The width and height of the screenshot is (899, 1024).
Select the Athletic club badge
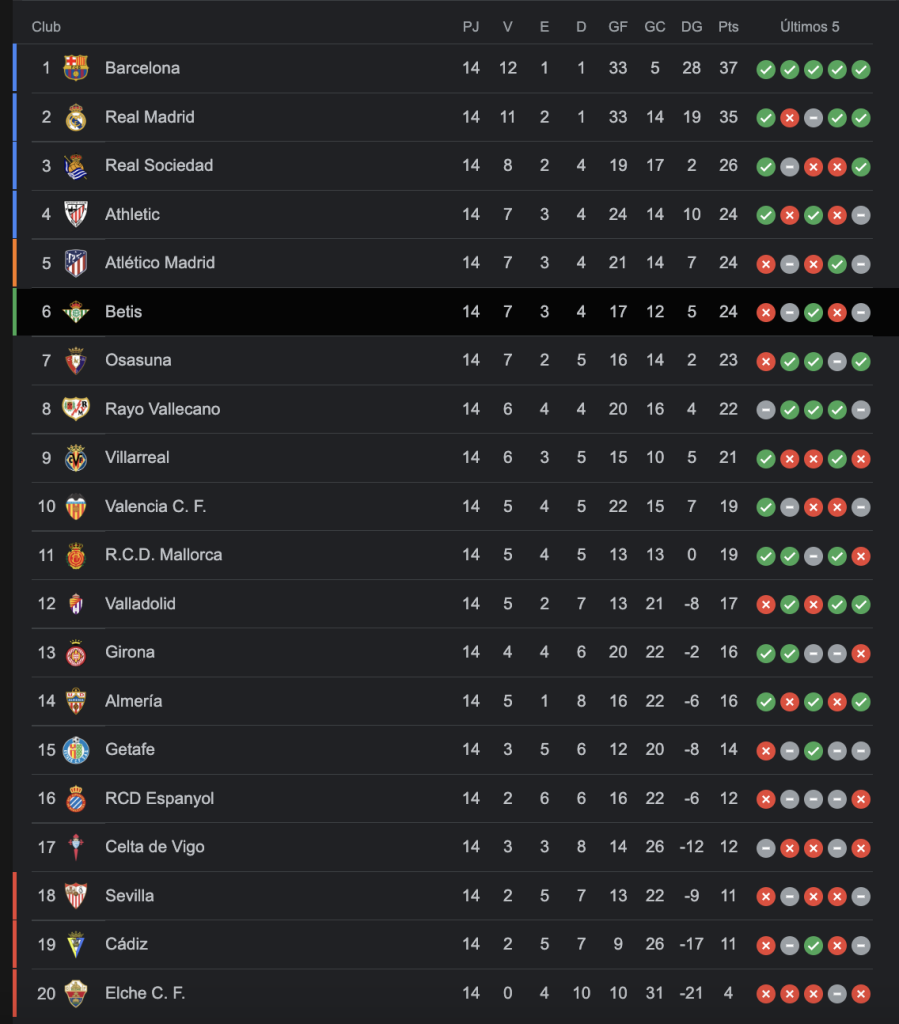point(76,214)
